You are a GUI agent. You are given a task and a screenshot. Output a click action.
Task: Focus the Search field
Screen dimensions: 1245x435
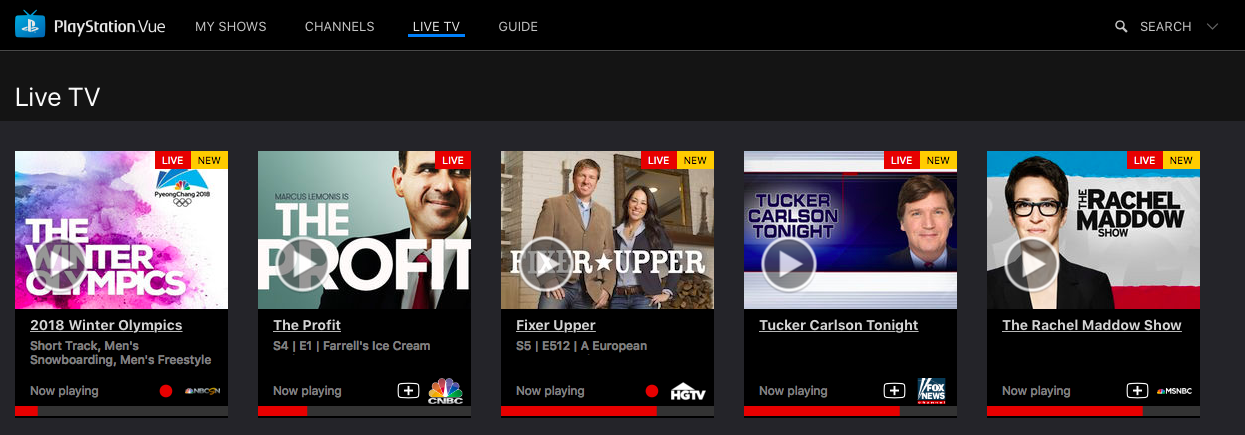[x=1166, y=27]
